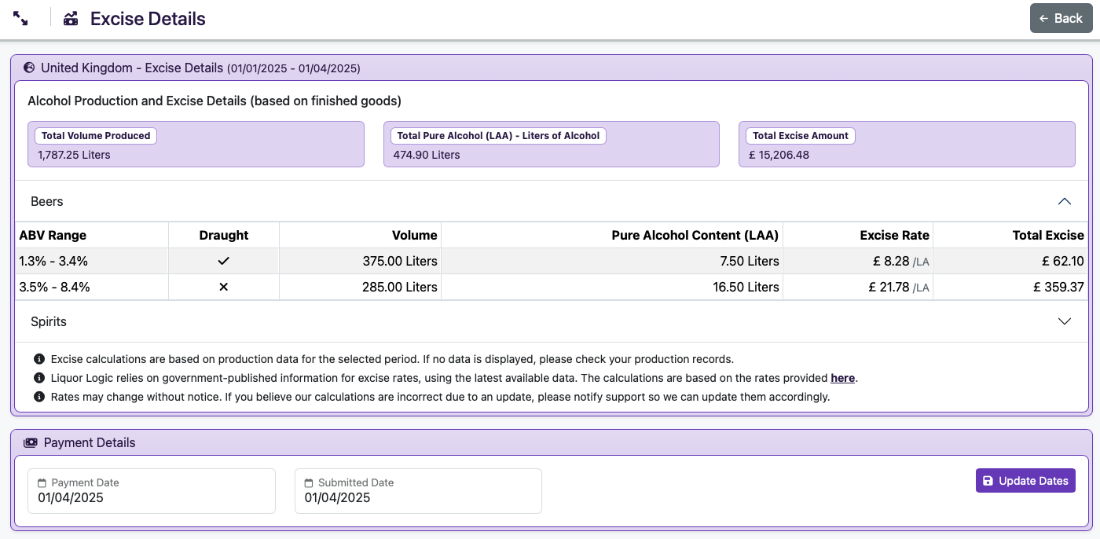Screen dimensions: 1100x539
Task: Click the Total Excise Amount badge
Action: pyautogui.click(x=800, y=136)
